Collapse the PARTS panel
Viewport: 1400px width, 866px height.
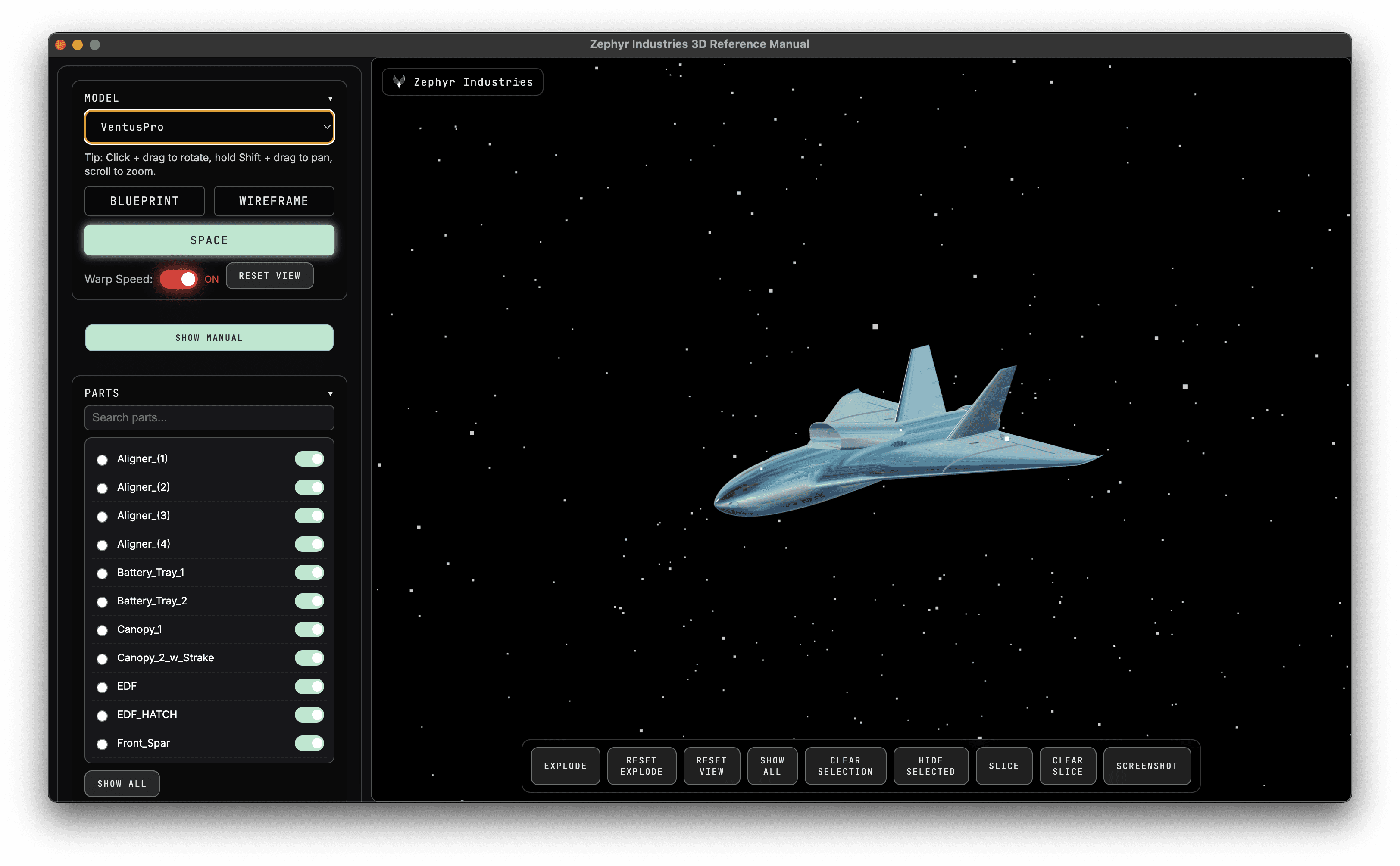331,393
